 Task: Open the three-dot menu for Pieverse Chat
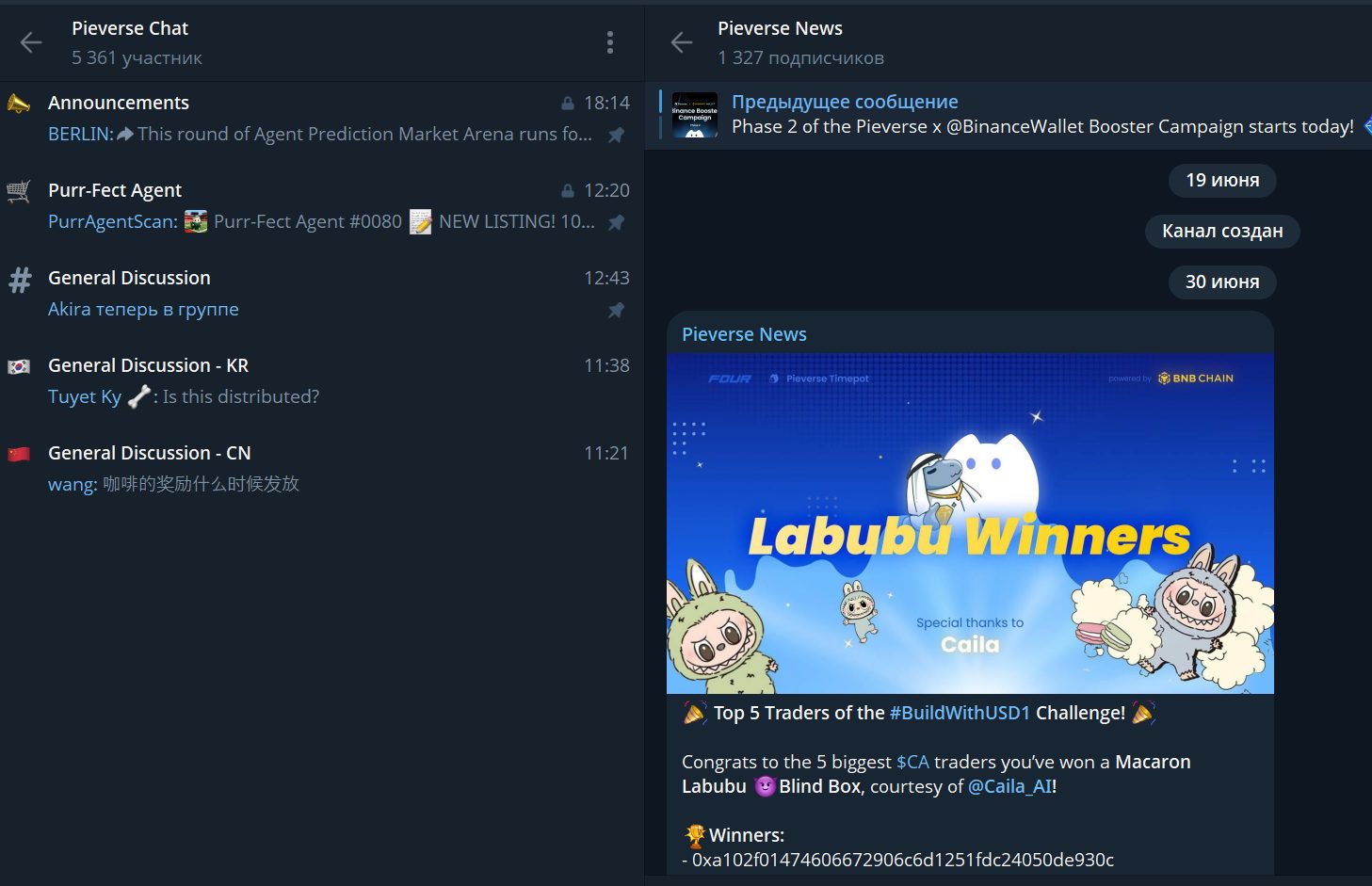point(610,42)
